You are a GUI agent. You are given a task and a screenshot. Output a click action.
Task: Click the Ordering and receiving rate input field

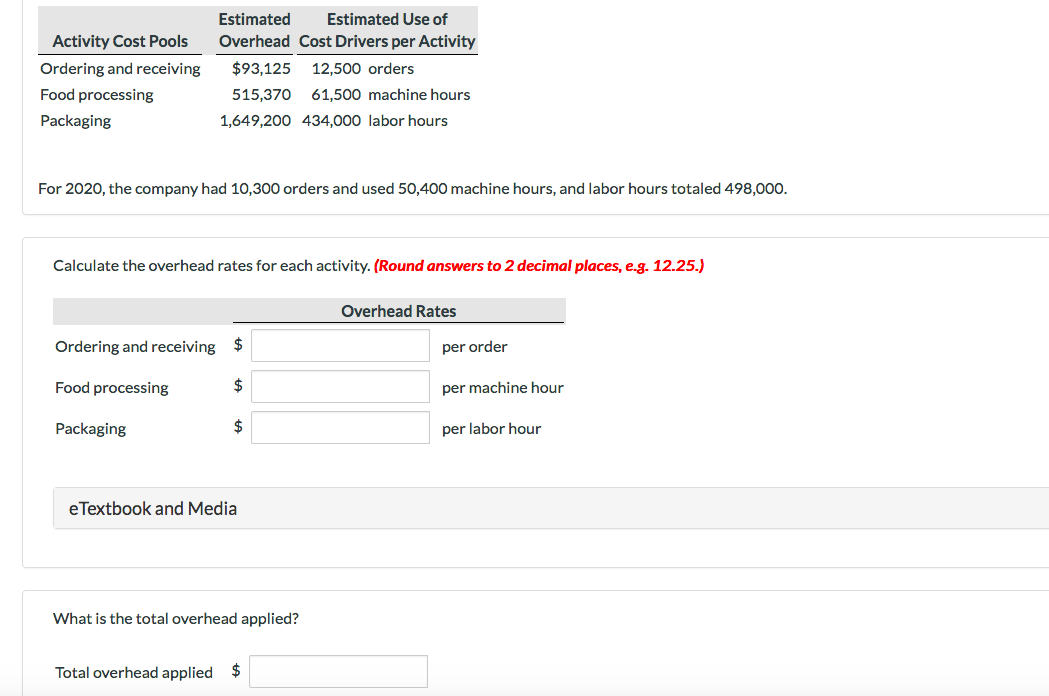coord(340,345)
